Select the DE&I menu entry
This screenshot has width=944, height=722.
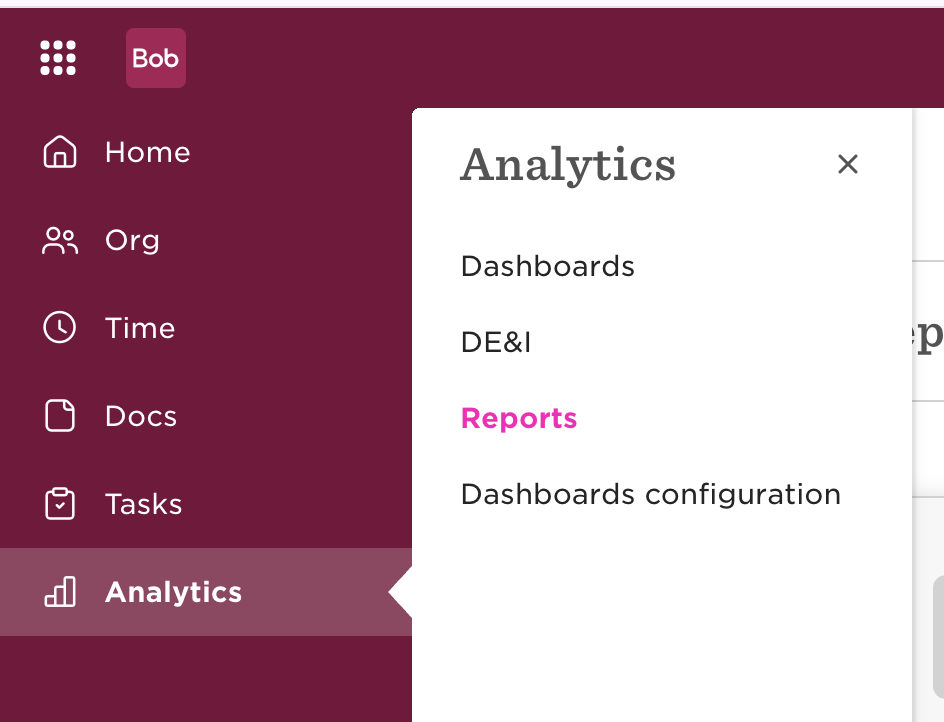(x=495, y=342)
